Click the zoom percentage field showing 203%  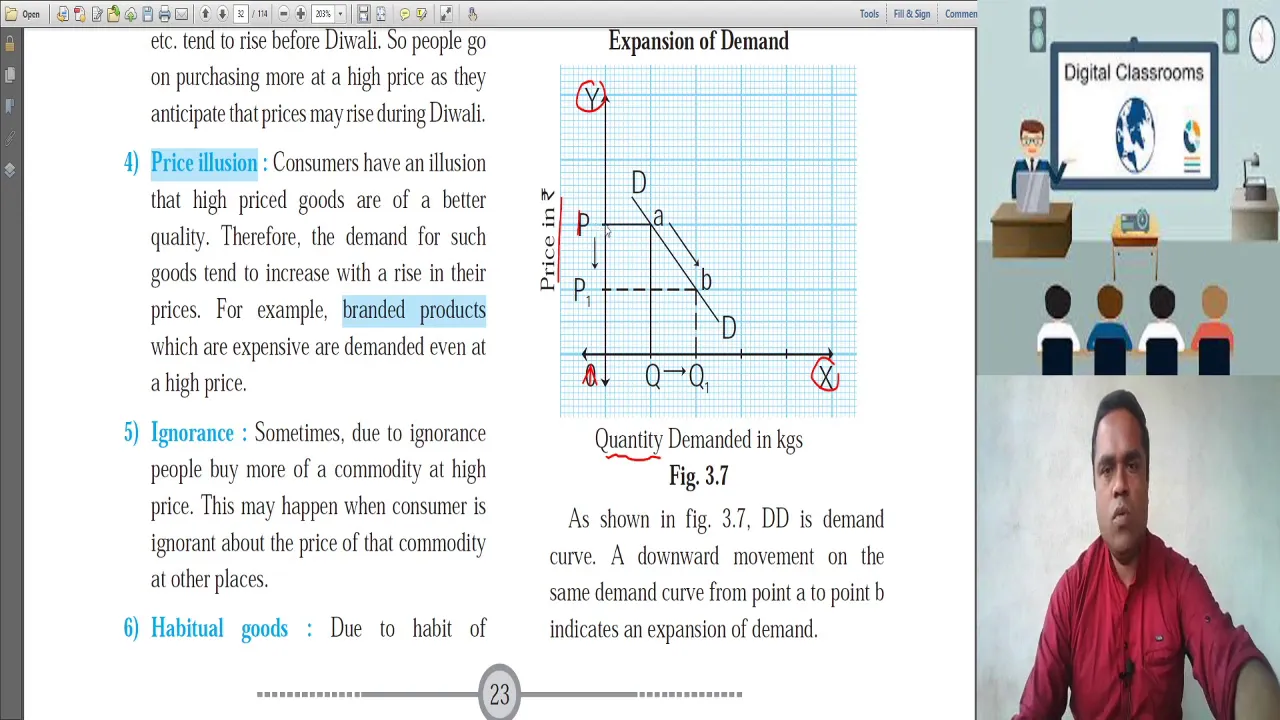click(x=323, y=14)
